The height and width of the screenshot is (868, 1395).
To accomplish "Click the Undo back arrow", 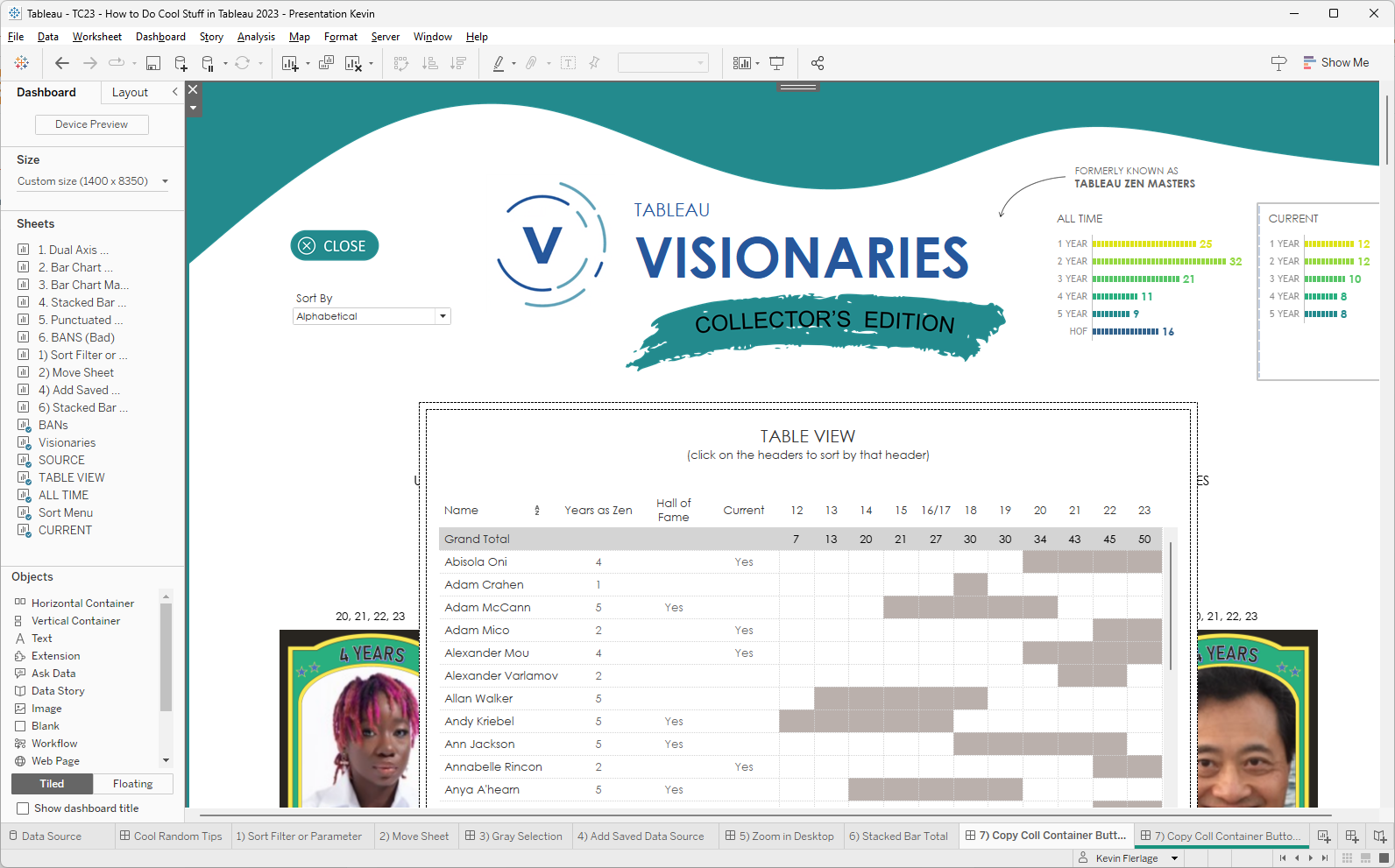I will pyautogui.click(x=62, y=63).
